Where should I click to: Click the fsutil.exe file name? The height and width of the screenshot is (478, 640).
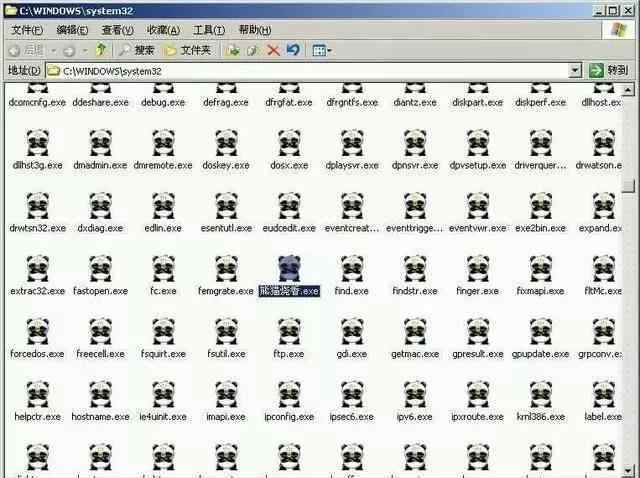226,354
